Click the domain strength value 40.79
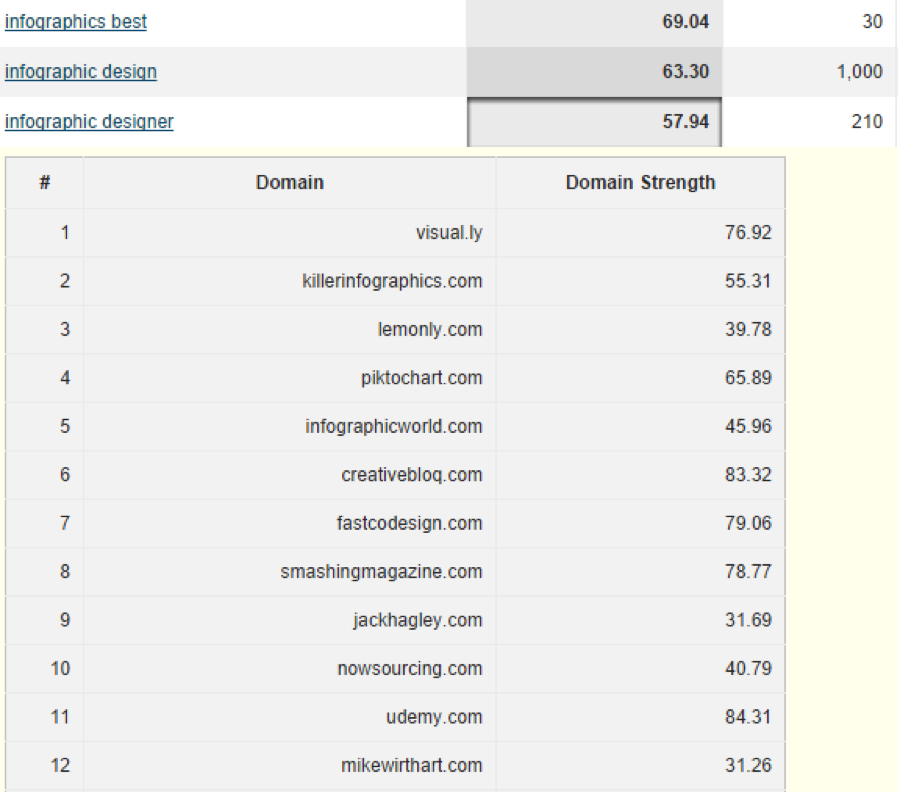The width and height of the screenshot is (899, 793). (x=748, y=669)
